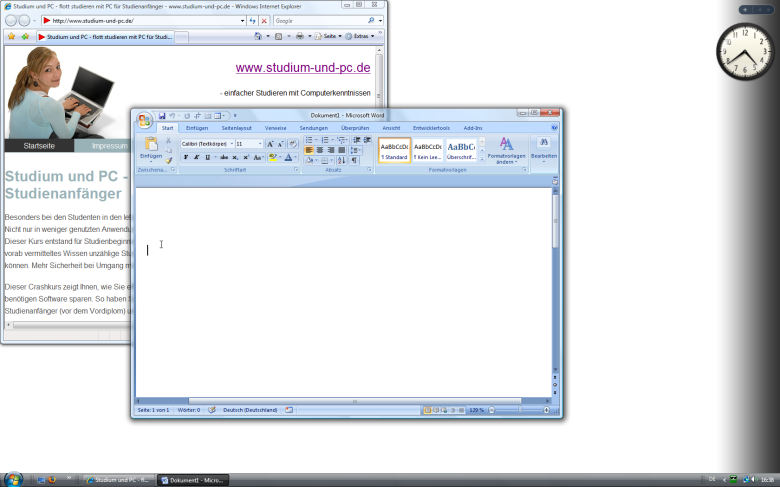Switch to Ansicht ribbon tab
This screenshot has width=780, height=487.
click(391, 128)
